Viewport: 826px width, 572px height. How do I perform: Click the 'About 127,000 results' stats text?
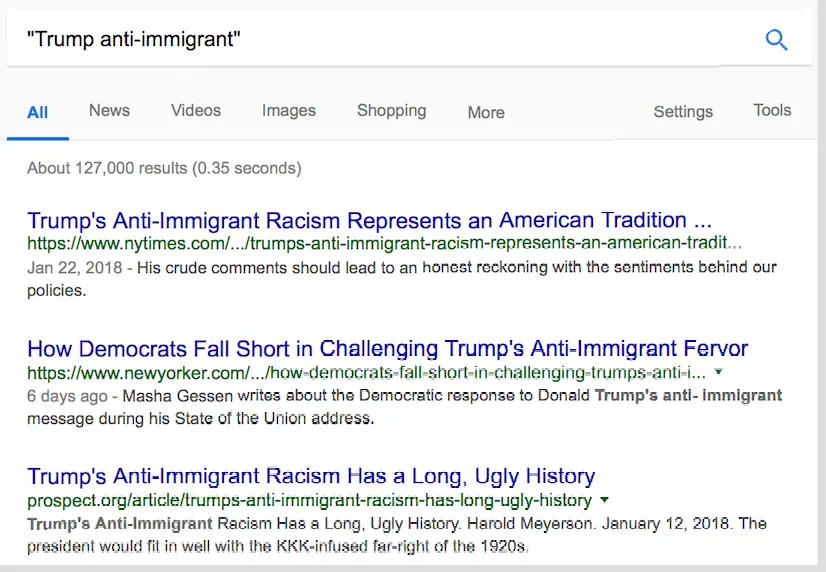(x=164, y=168)
